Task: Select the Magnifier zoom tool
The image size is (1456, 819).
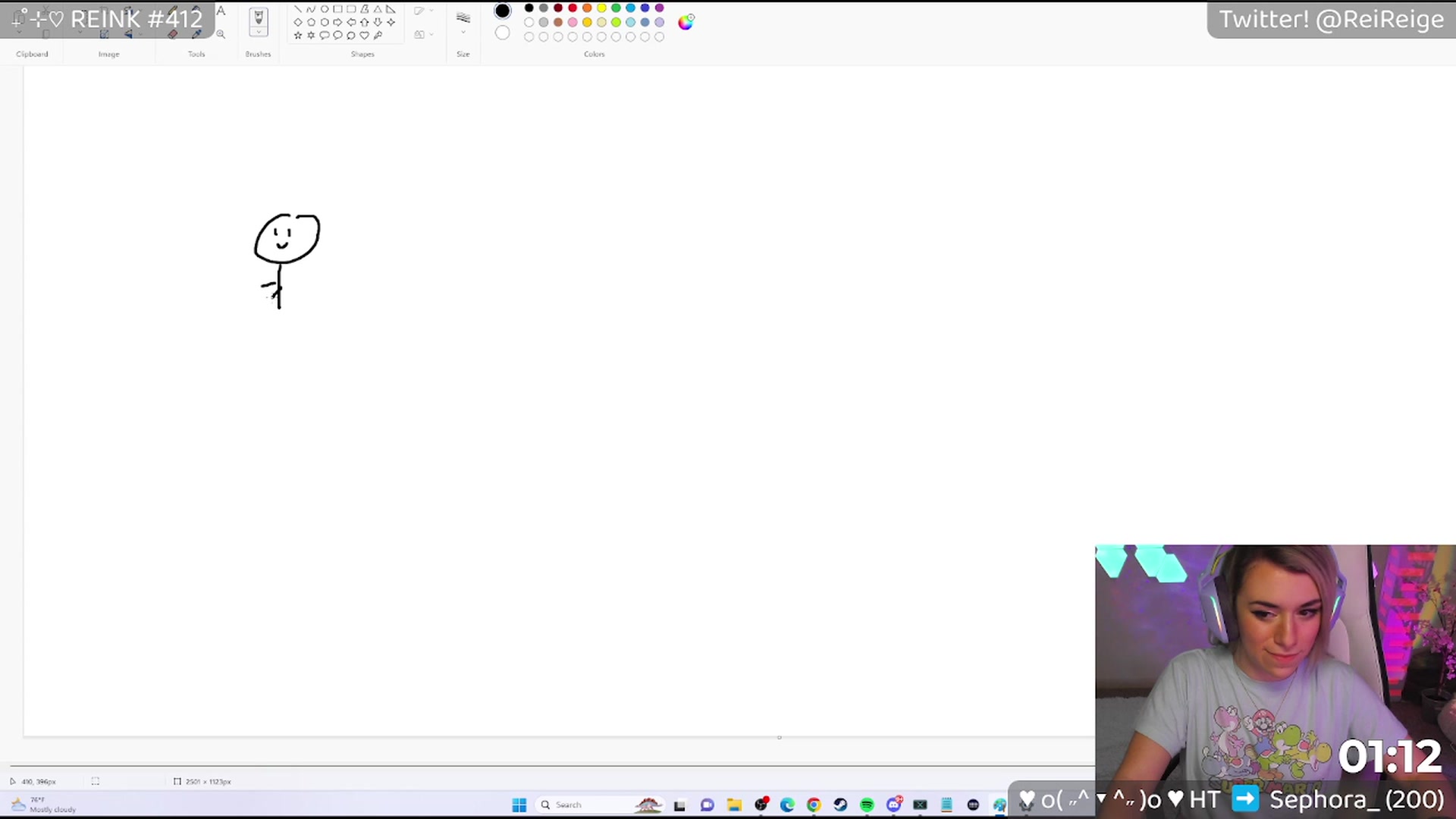Action: pos(221,34)
